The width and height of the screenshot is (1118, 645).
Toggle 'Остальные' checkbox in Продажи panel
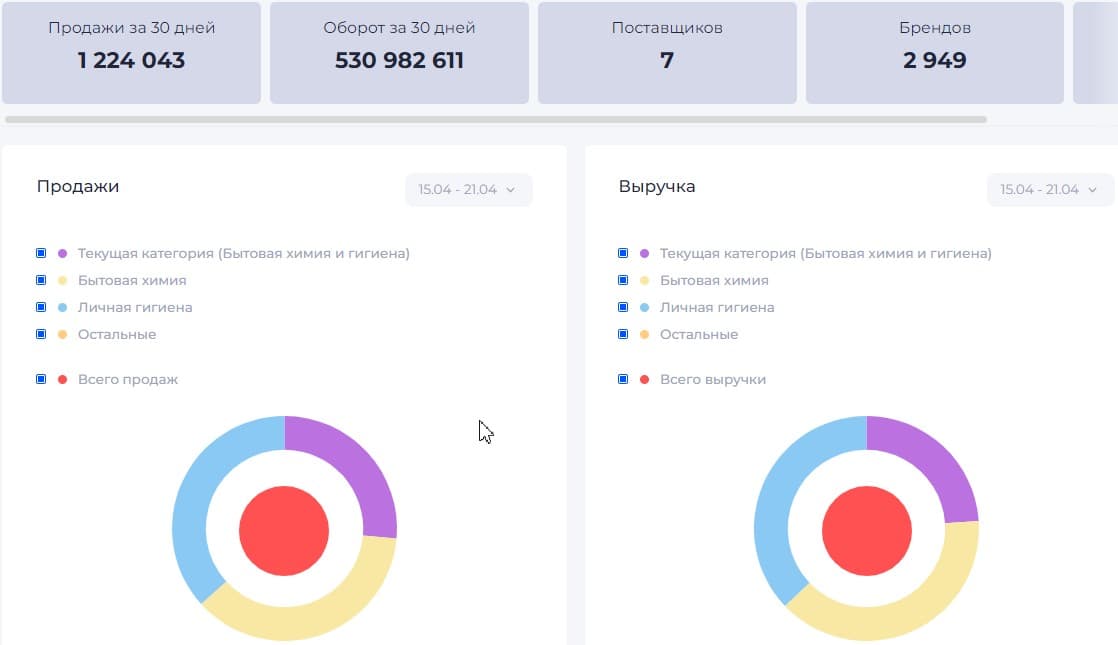41,334
